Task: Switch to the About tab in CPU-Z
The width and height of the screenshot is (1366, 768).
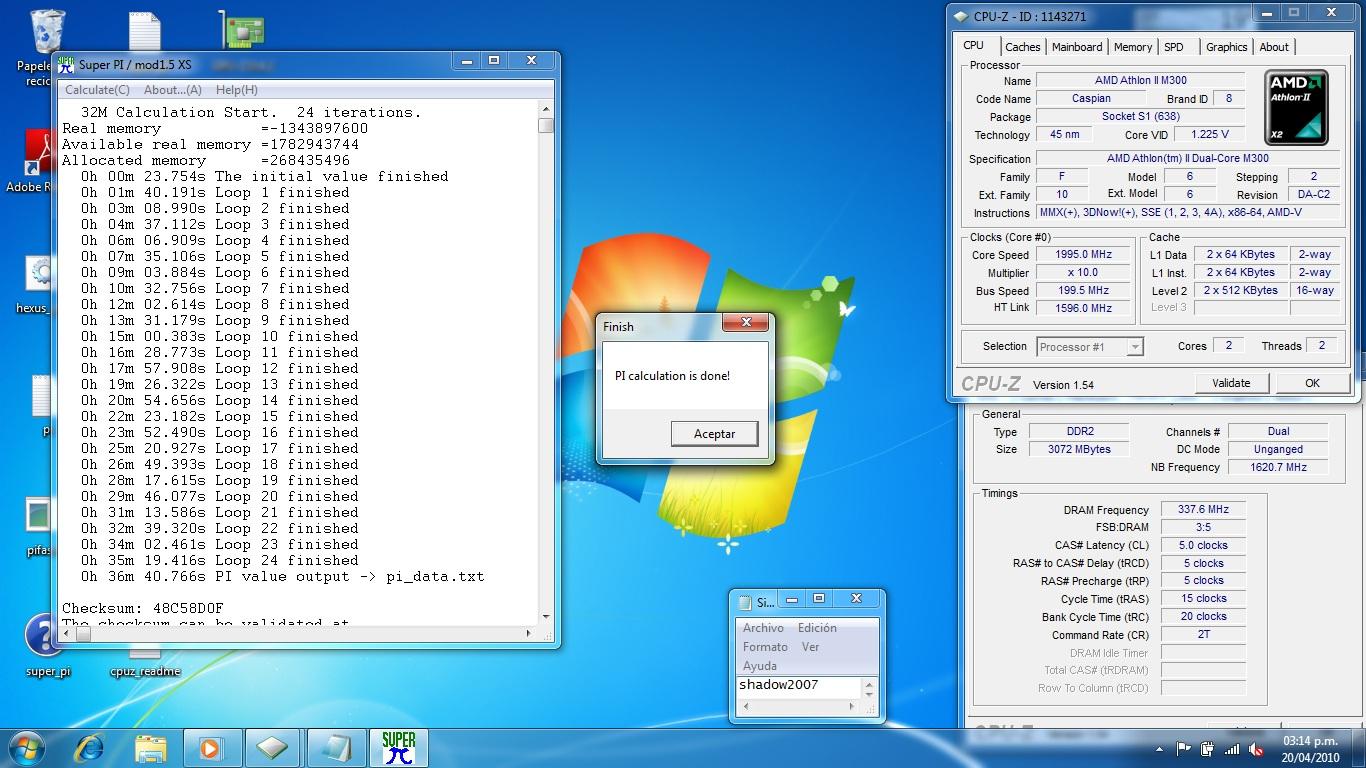Action: (1274, 47)
